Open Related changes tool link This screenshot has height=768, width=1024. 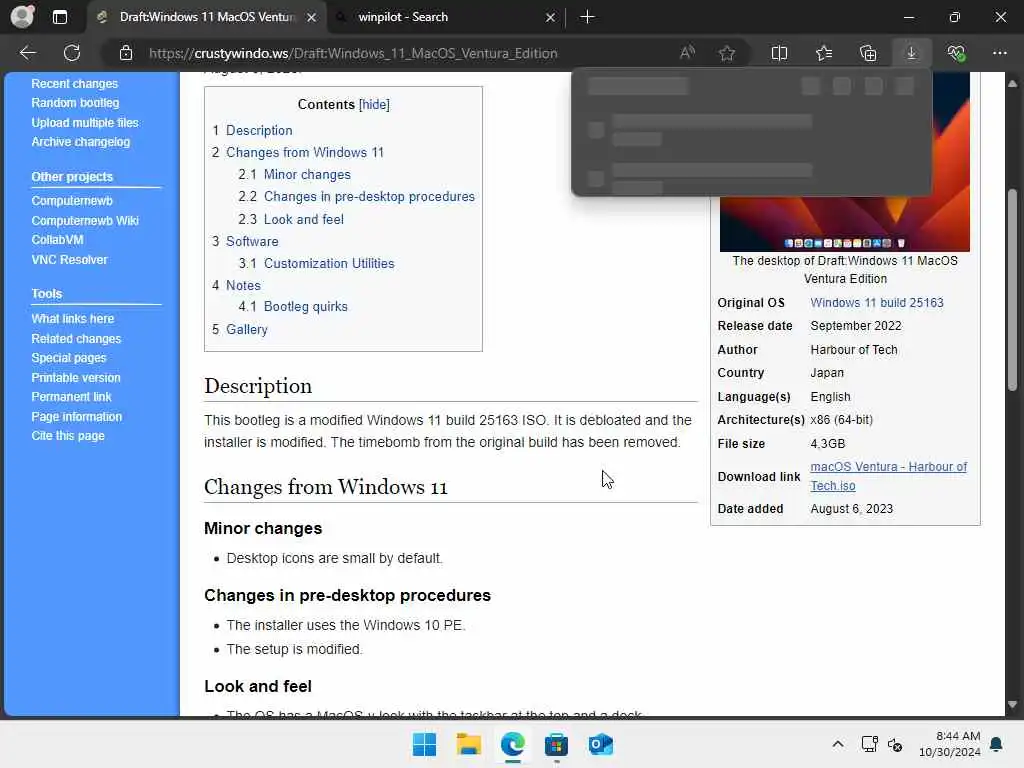point(76,339)
